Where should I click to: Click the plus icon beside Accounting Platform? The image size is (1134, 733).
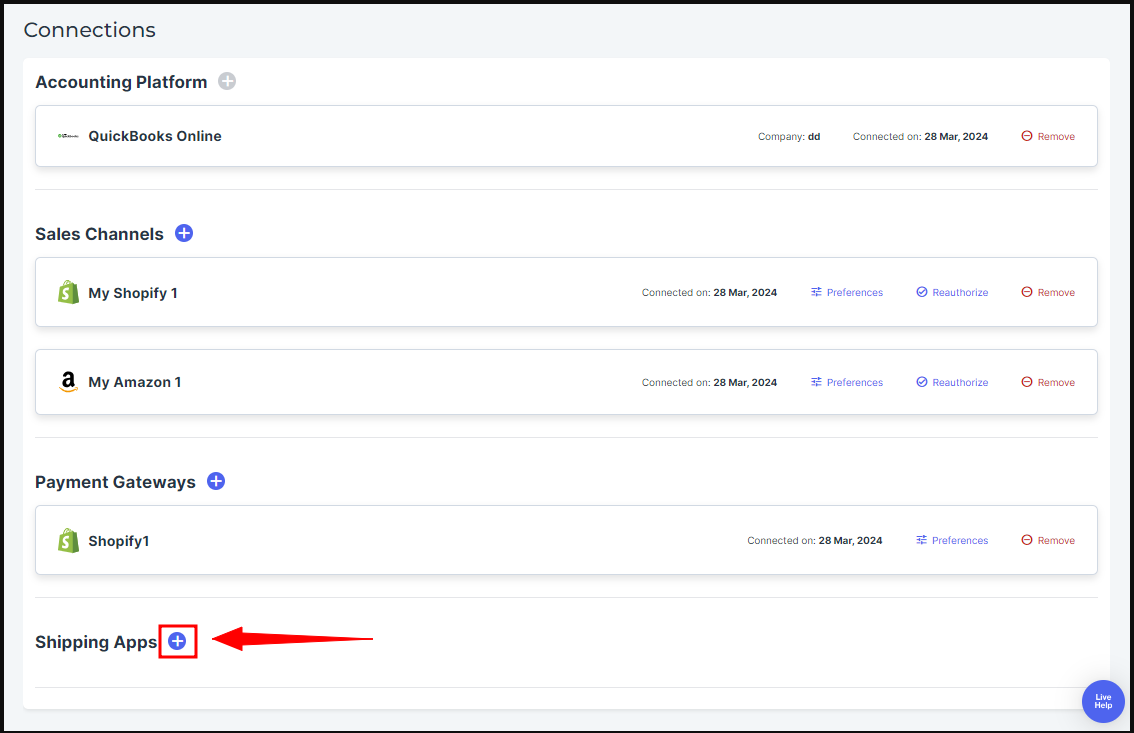[x=227, y=82]
